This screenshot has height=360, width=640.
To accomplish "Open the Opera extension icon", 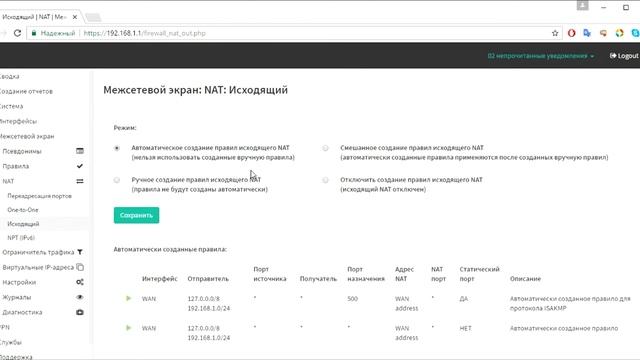I will (571, 33).
